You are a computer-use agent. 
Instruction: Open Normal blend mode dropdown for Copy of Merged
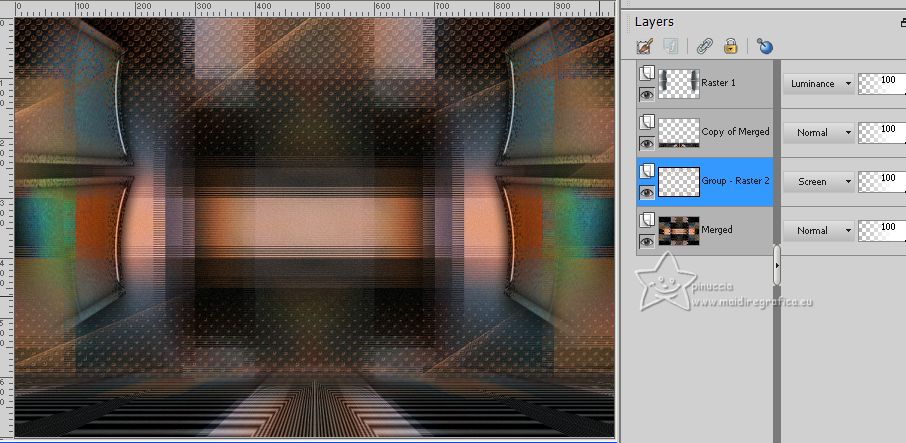pos(819,133)
